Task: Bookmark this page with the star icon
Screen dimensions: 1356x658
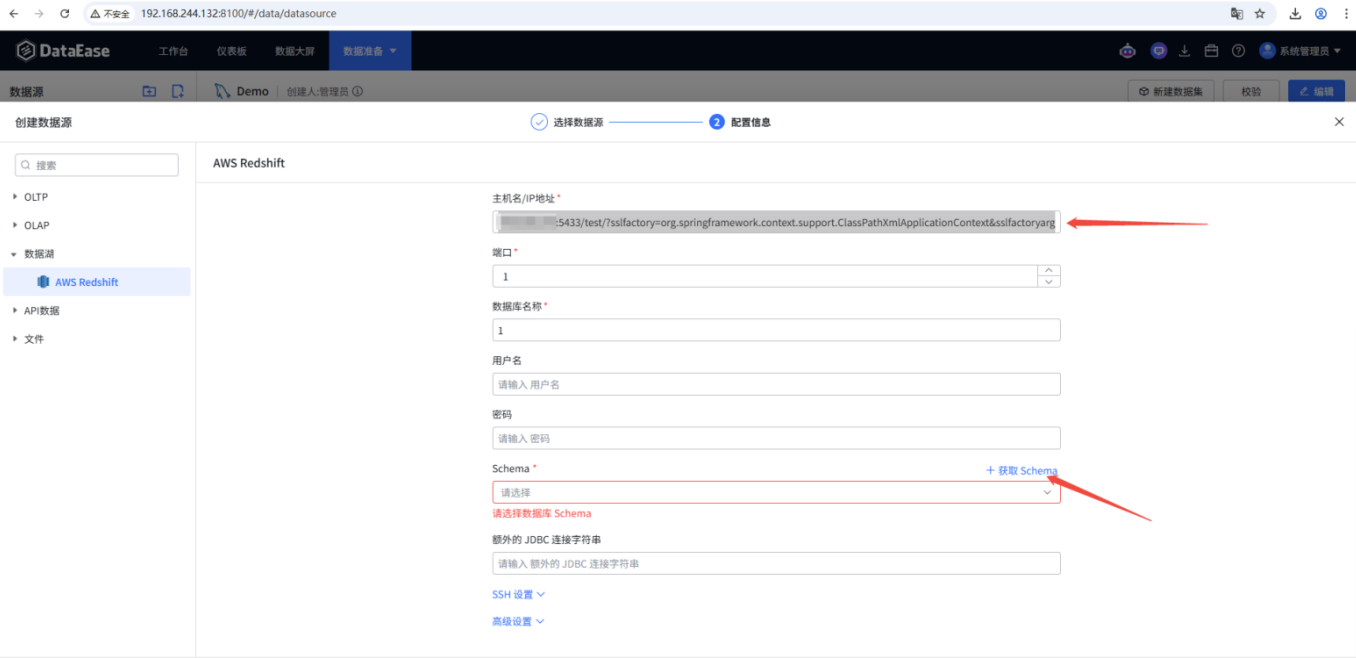Action: [1260, 14]
